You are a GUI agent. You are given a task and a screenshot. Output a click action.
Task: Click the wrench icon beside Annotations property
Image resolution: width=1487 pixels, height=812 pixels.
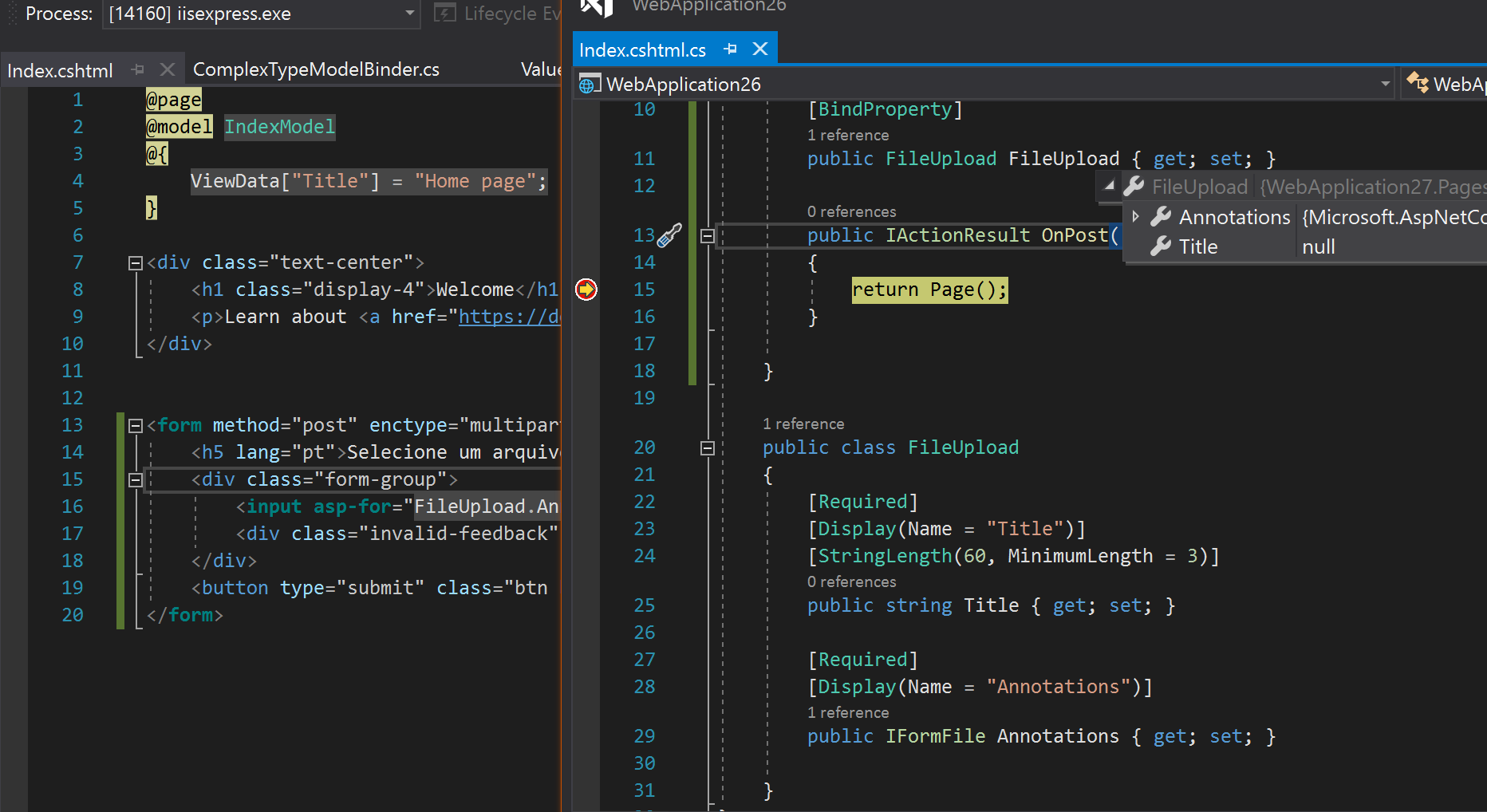click(1159, 216)
